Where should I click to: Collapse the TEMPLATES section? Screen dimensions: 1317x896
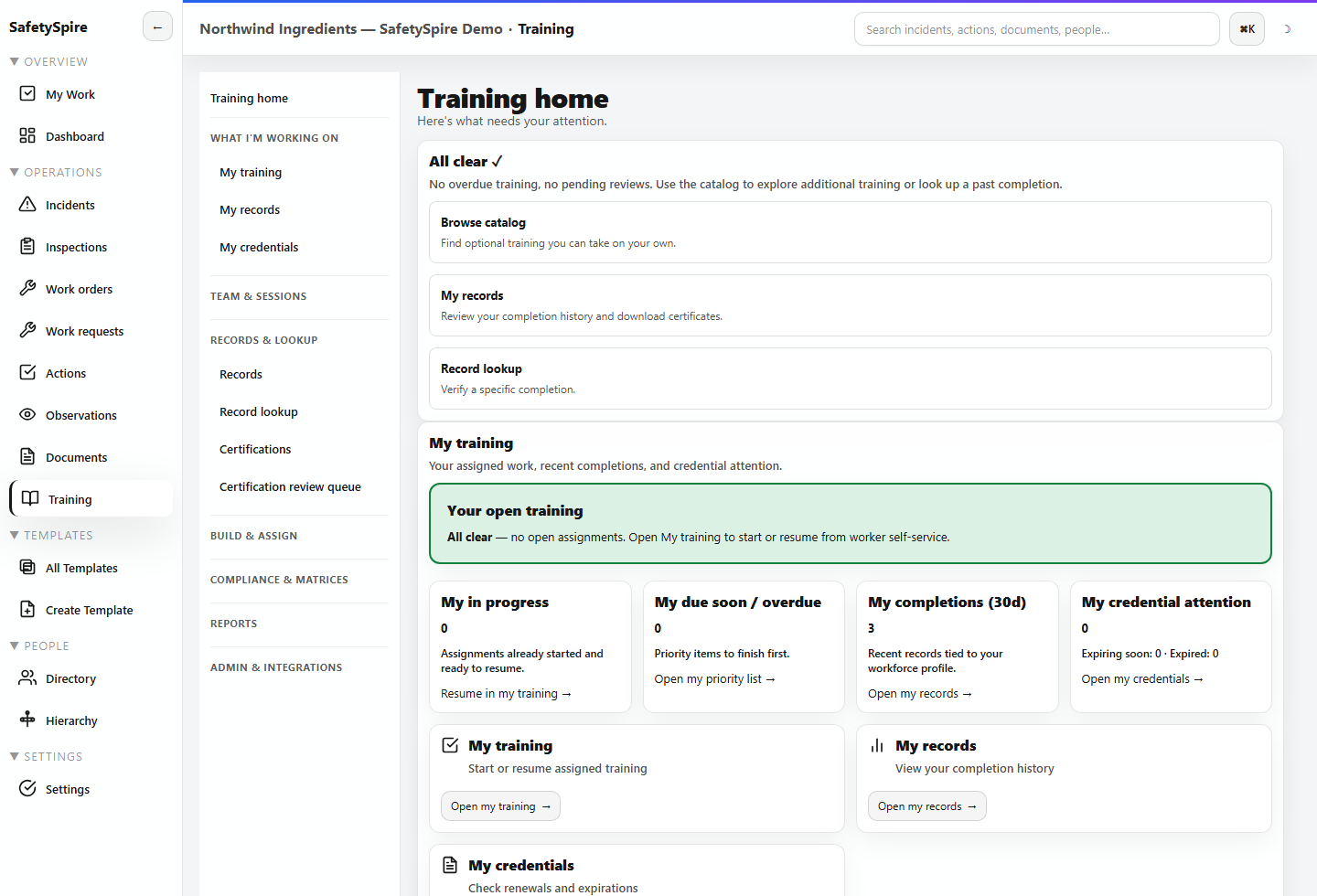point(51,536)
